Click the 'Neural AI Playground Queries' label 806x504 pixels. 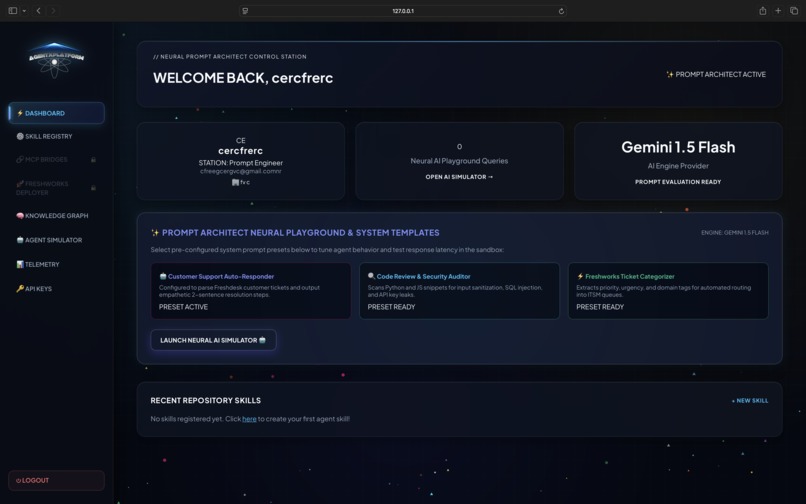click(x=459, y=161)
